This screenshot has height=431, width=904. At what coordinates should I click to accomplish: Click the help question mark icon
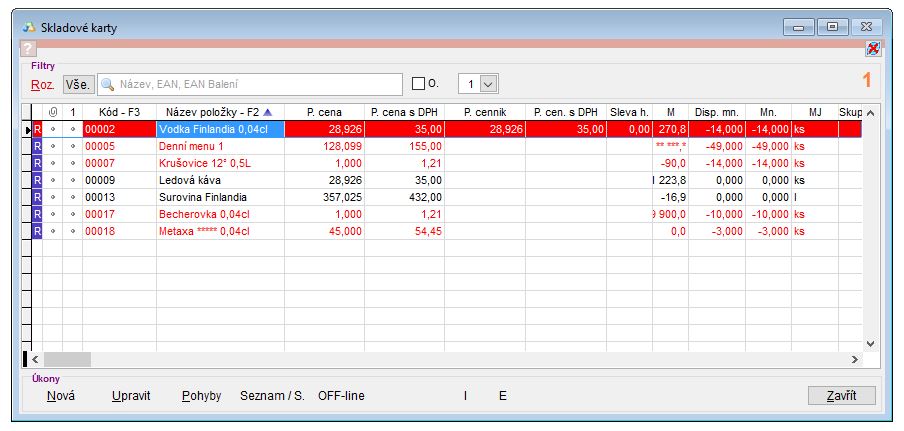point(28,48)
